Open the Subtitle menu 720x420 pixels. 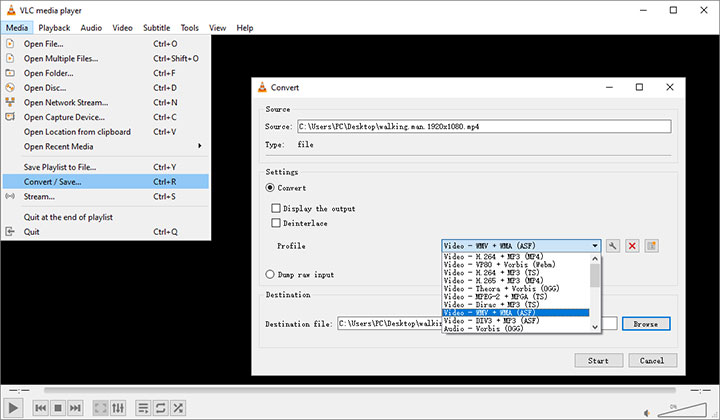[157, 28]
